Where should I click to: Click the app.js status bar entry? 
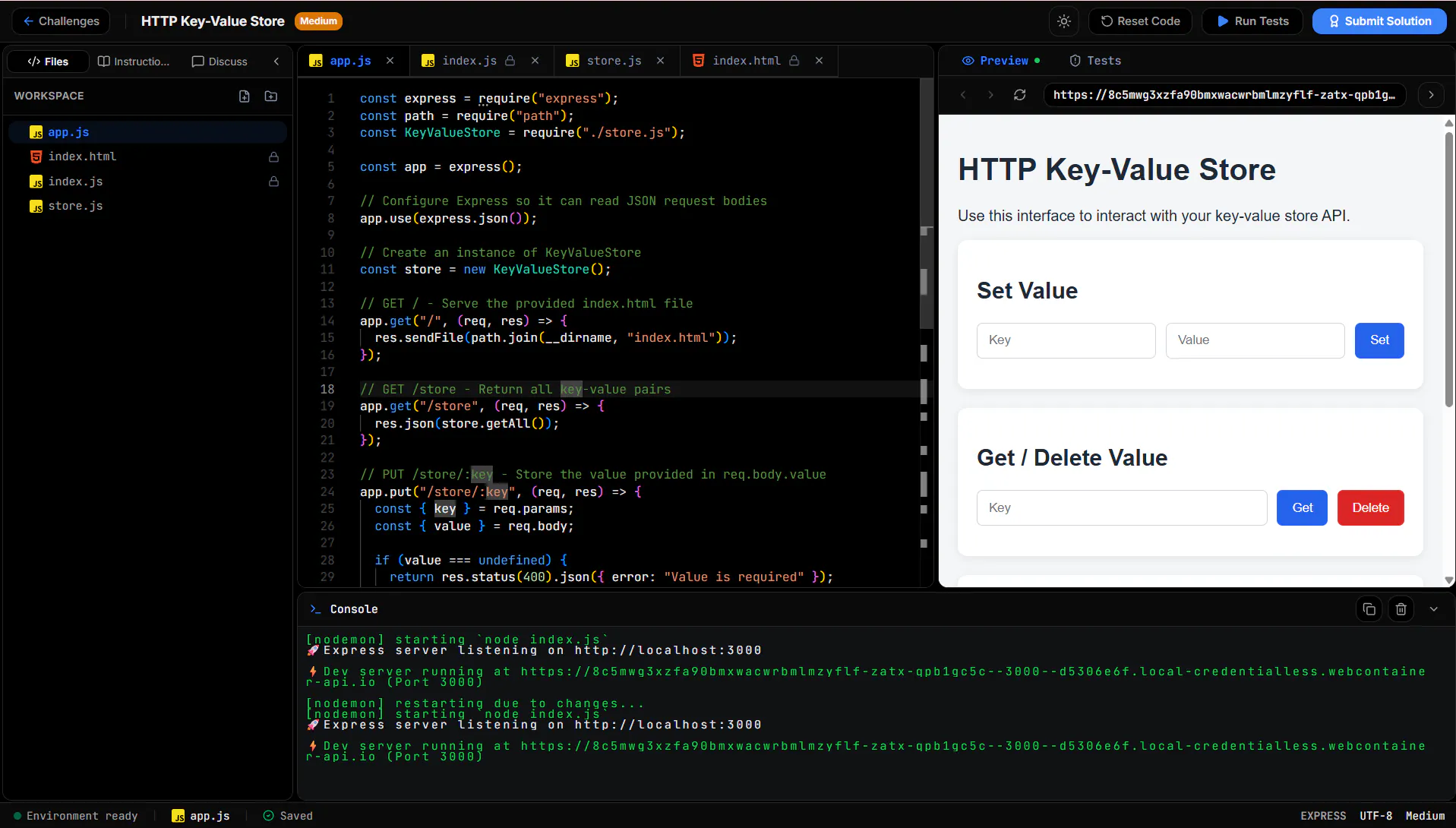[x=201, y=816]
